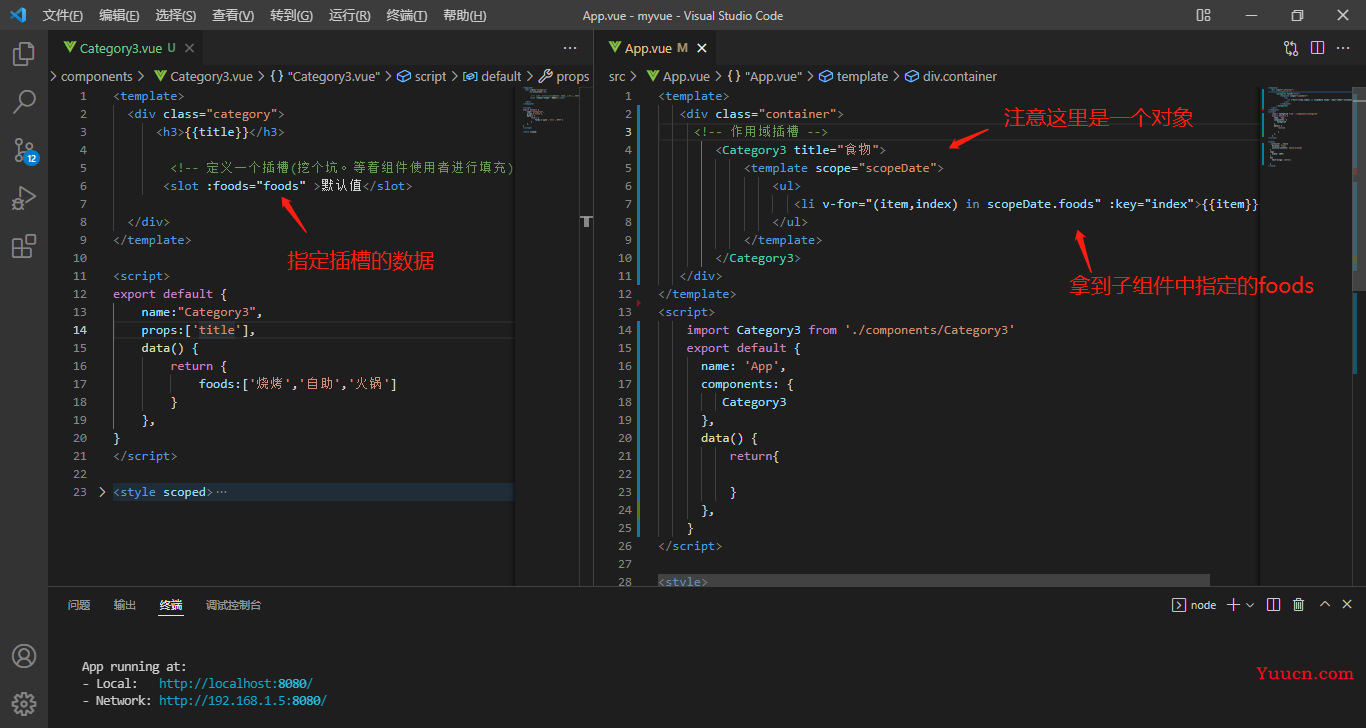Viewport: 1366px width, 728px height.
Task: Click props in left breadcrumb
Action: [564, 76]
